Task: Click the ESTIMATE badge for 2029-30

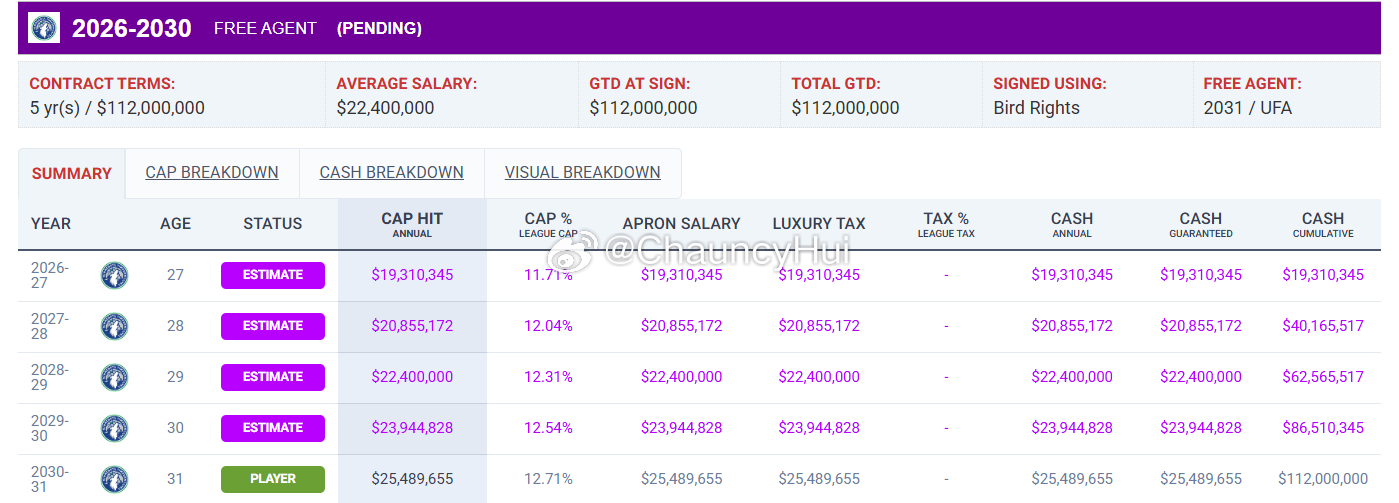Action: tap(273, 428)
